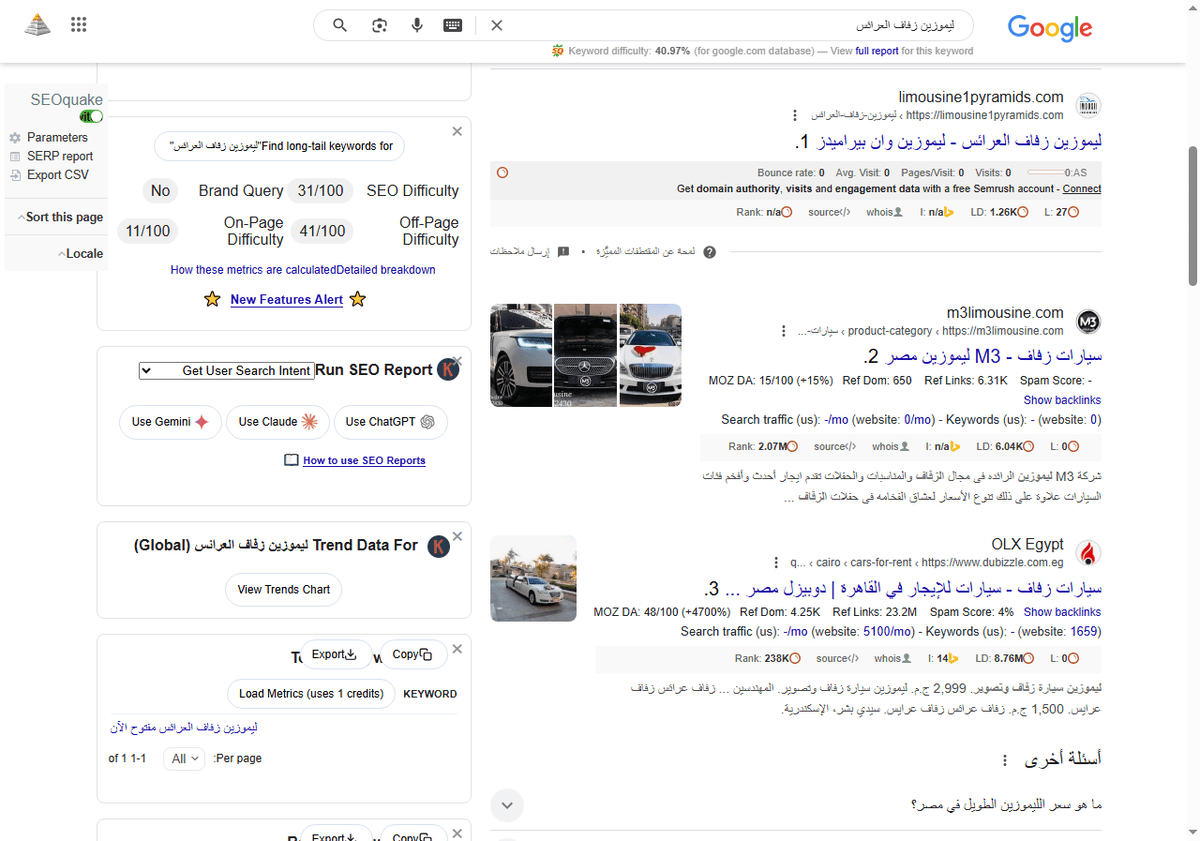Open the on-screen keyboard icon
Screen dimensions: 1200x841
tap(452, 25)
